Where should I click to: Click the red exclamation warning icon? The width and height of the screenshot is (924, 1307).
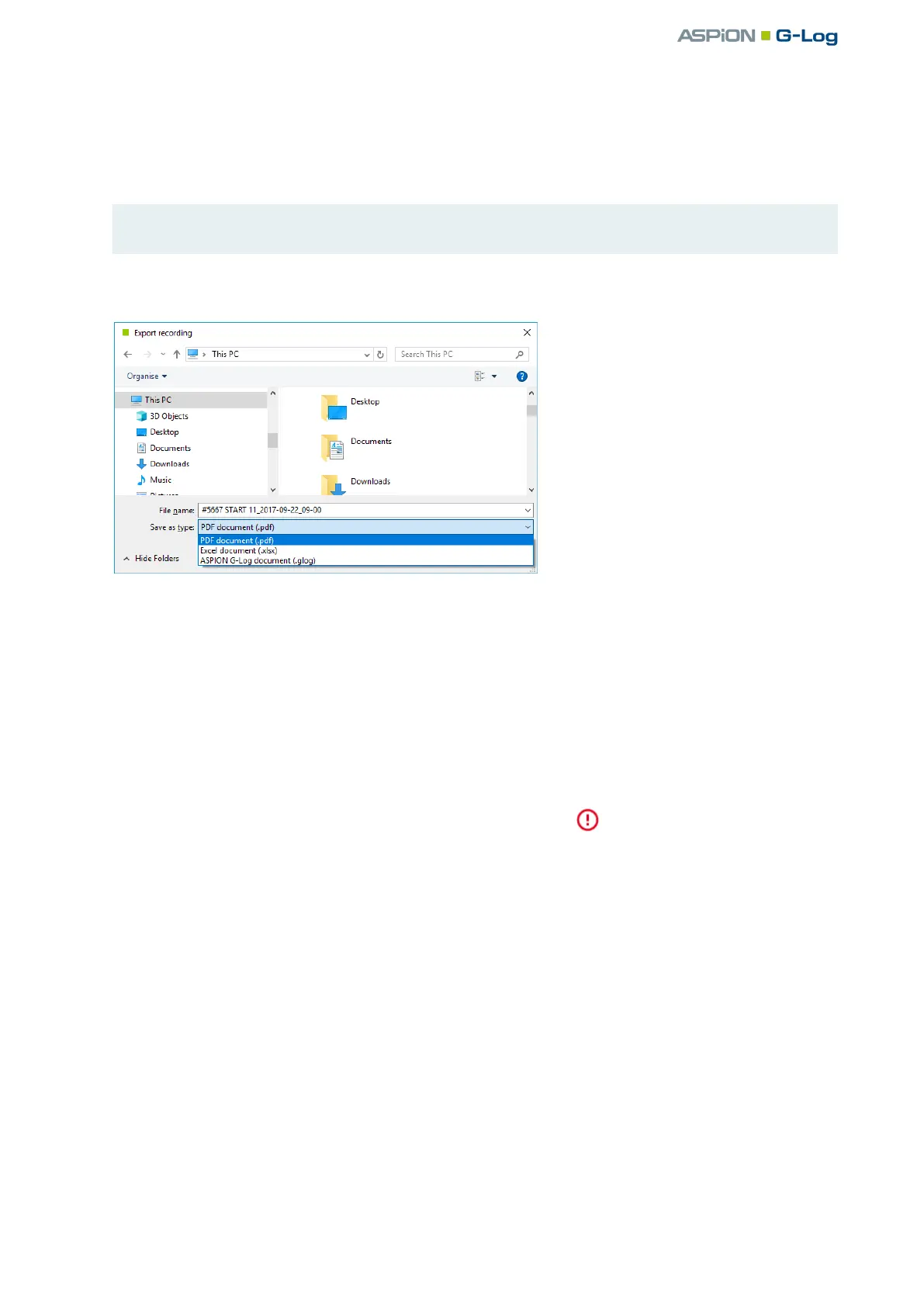click(x=587, y=820)
